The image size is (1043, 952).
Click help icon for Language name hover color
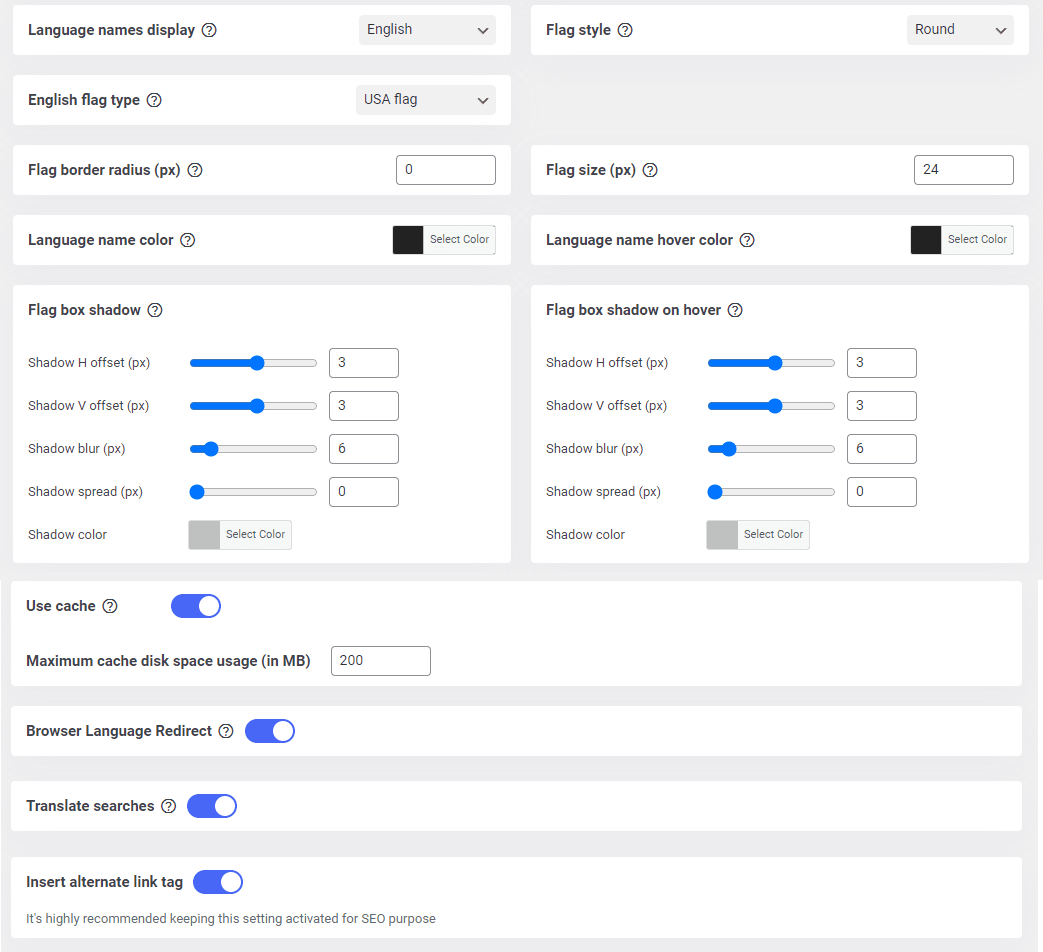pos(747,239)
